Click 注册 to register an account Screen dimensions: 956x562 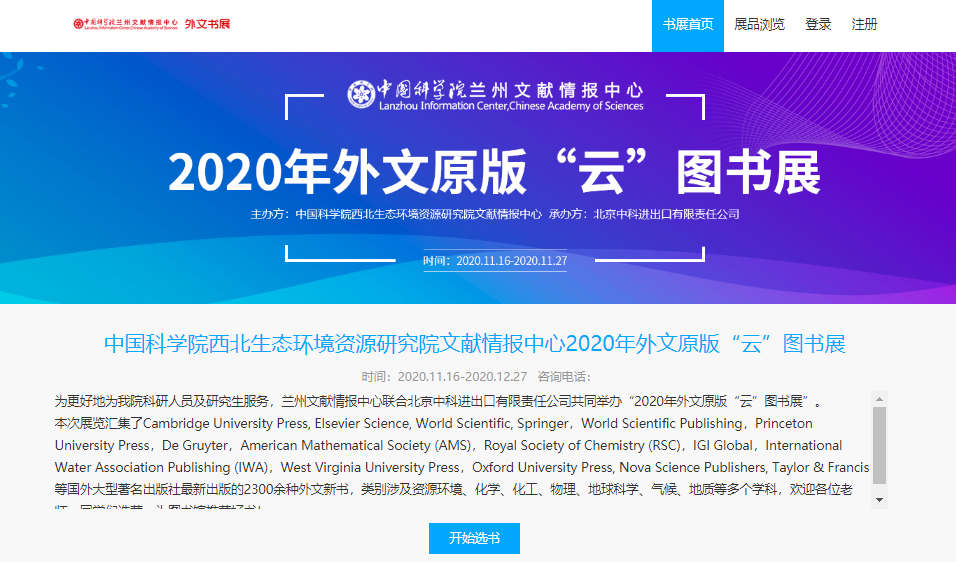(864, 25)
